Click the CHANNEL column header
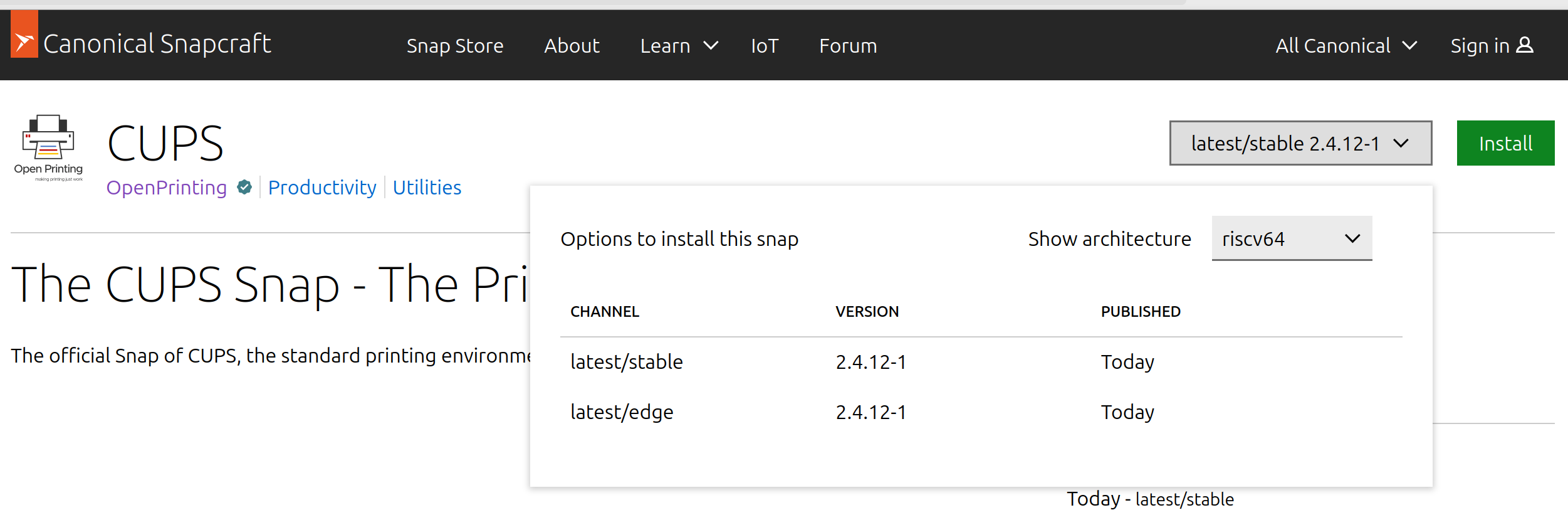Image resolution: width=1568 pixels, height=510 pixels. point(605,312)
